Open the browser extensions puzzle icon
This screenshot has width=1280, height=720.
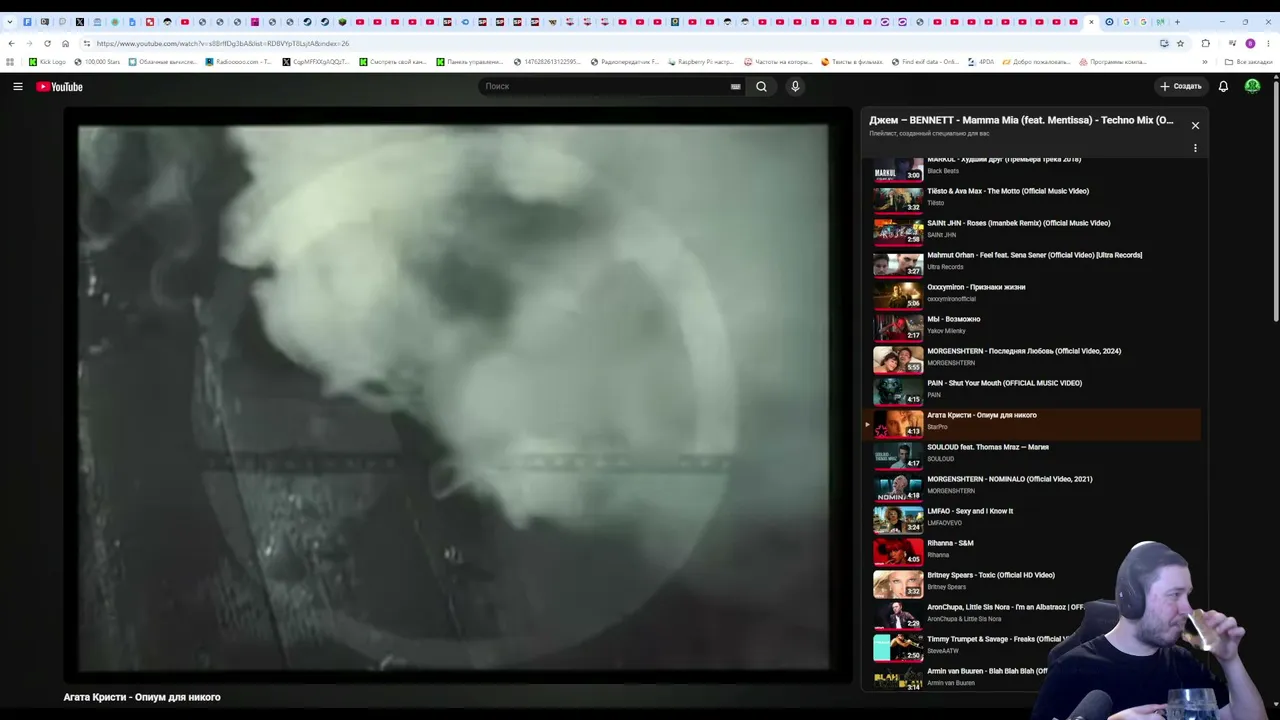(1205, 43)
